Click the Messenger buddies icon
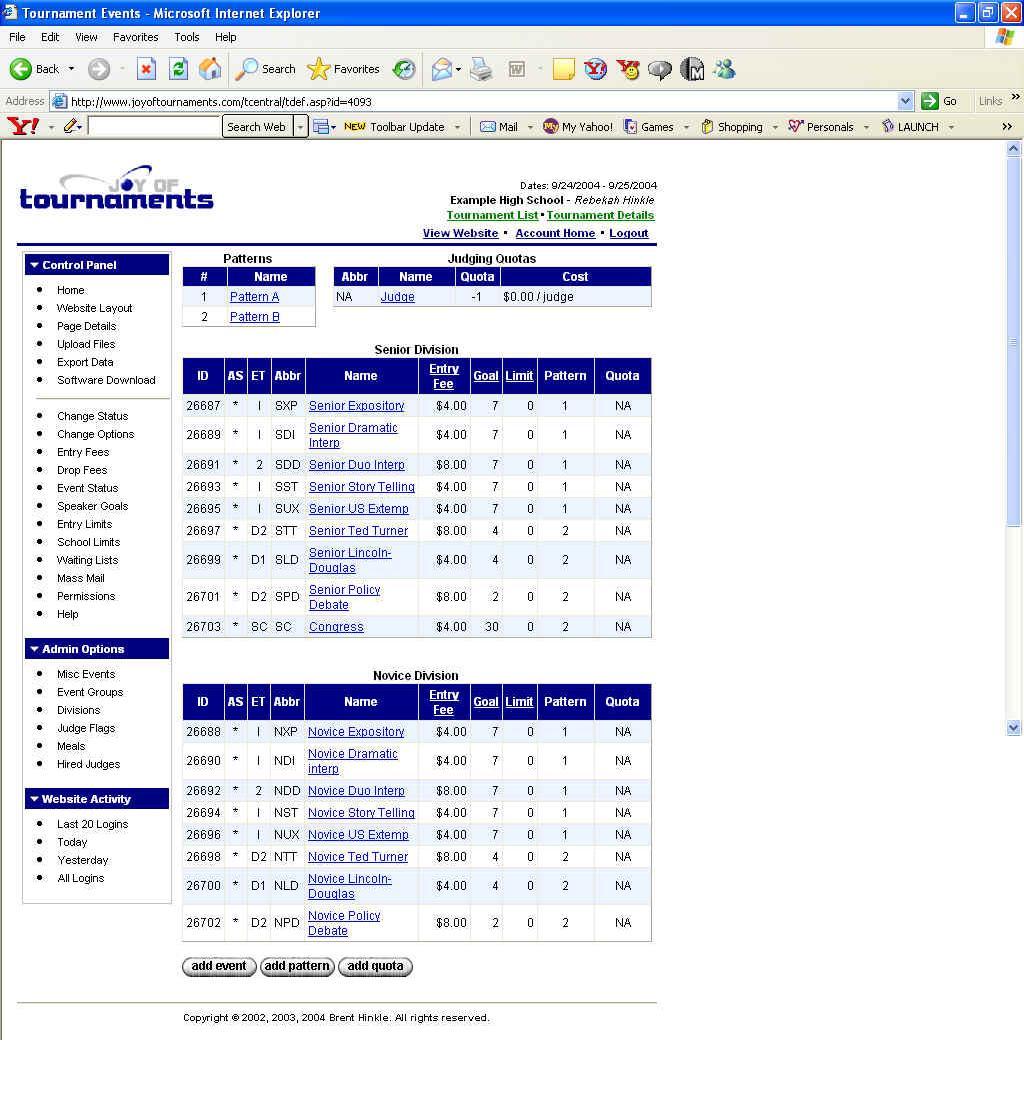1024x1100 pixels. (x=724, y=69)
